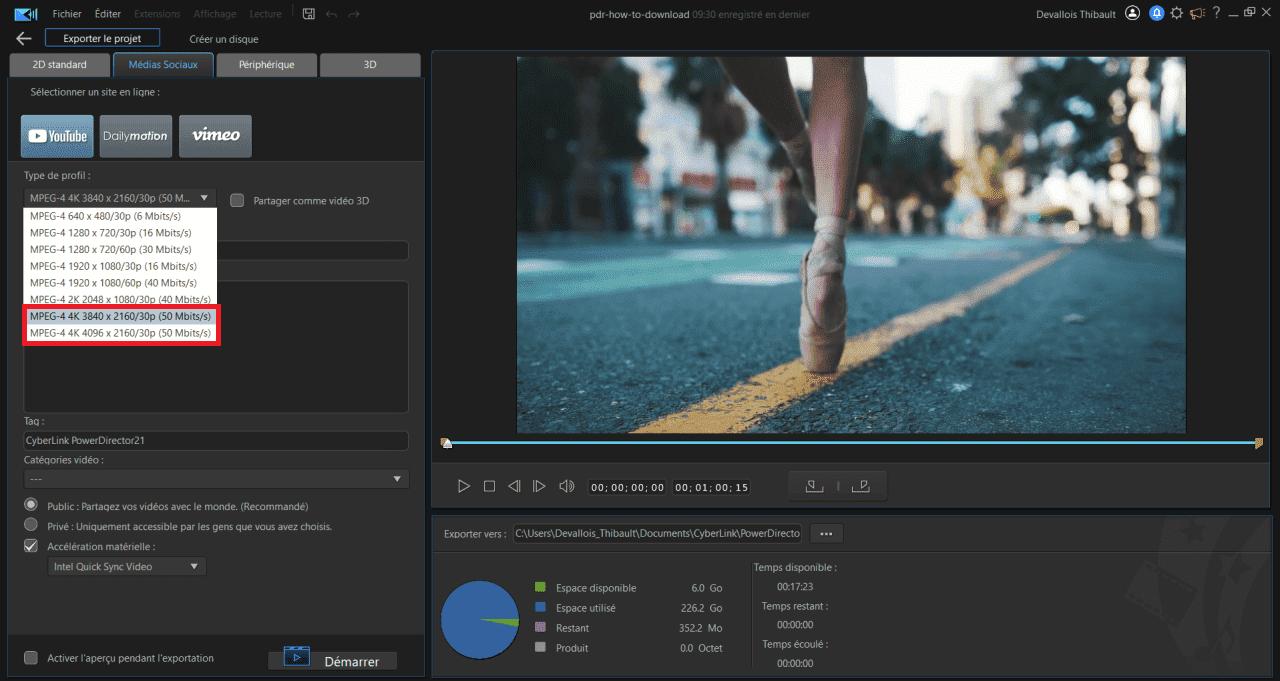Screen dimensions: 1280x681
Task: Enable Partager comme vidéo 3D checkbox
Action: tap(237, 200)
